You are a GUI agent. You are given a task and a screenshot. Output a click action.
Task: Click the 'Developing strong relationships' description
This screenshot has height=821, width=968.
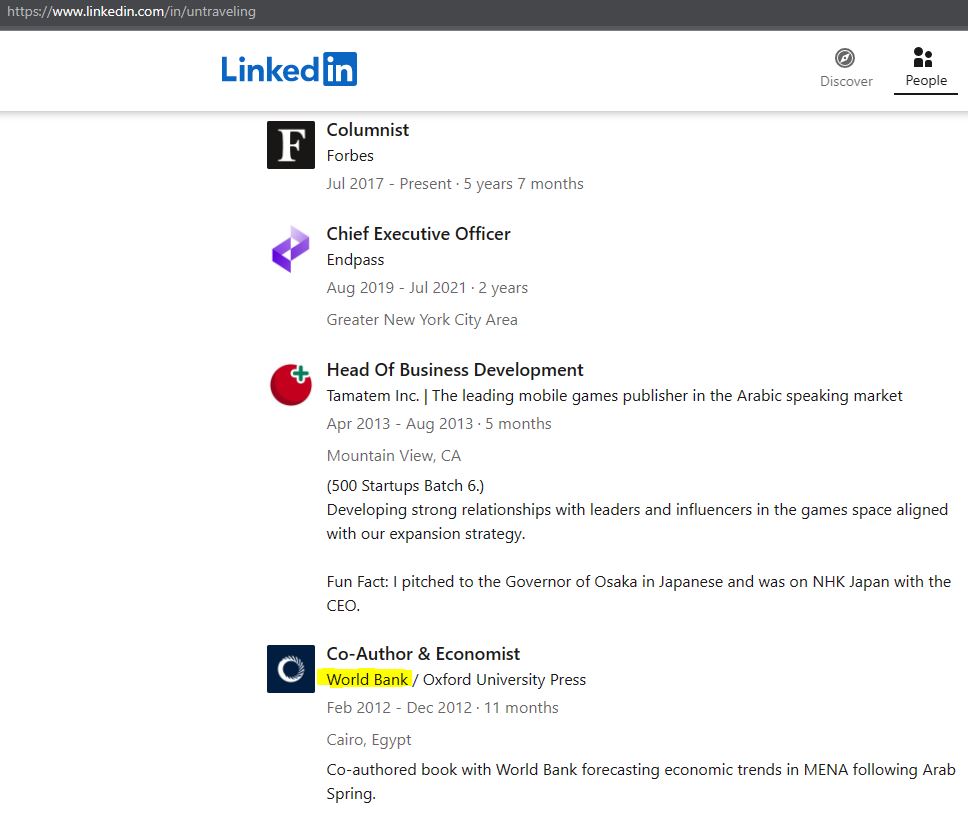[x=637, y=522]
